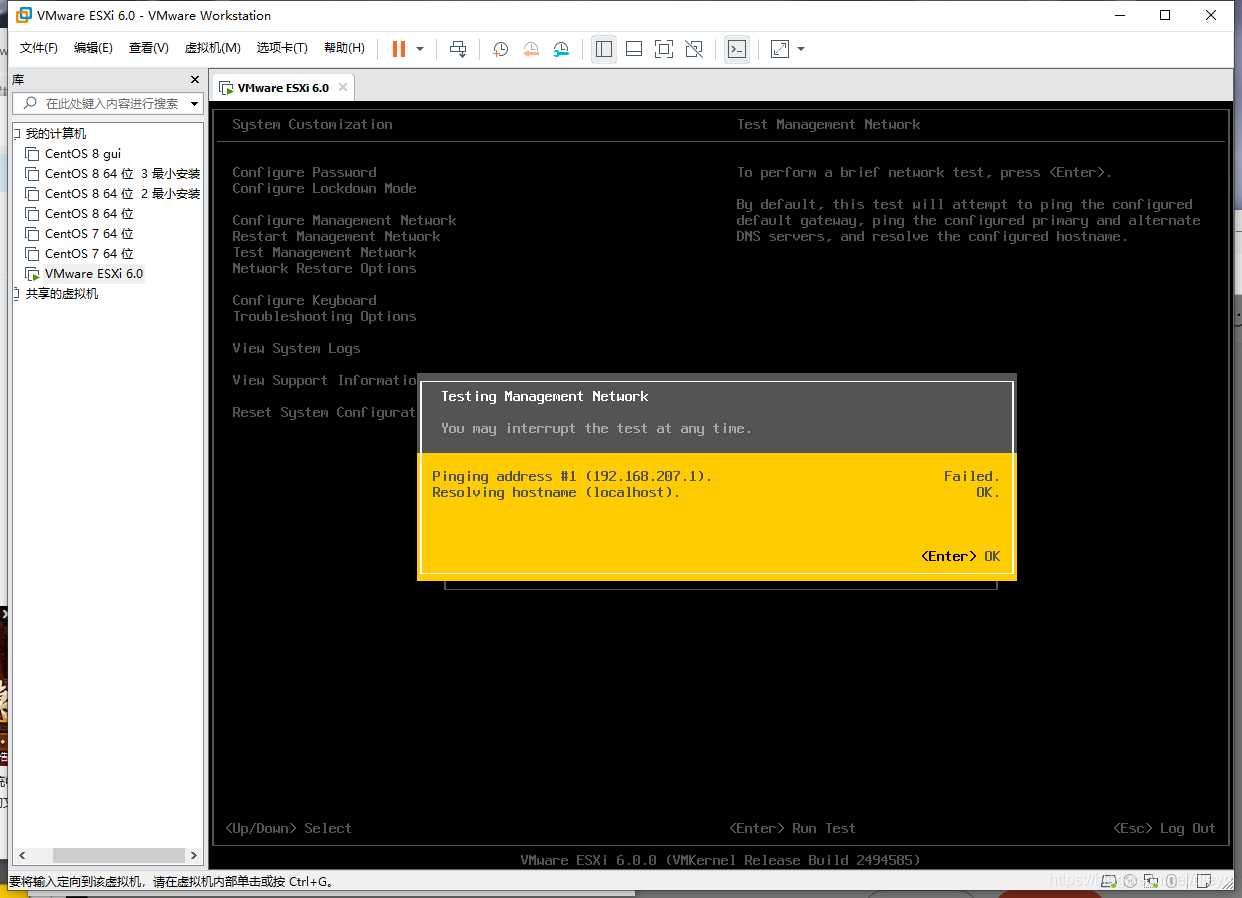Click the Pinging address #1 result line
1242x898 pixels.
click(716, 476)
